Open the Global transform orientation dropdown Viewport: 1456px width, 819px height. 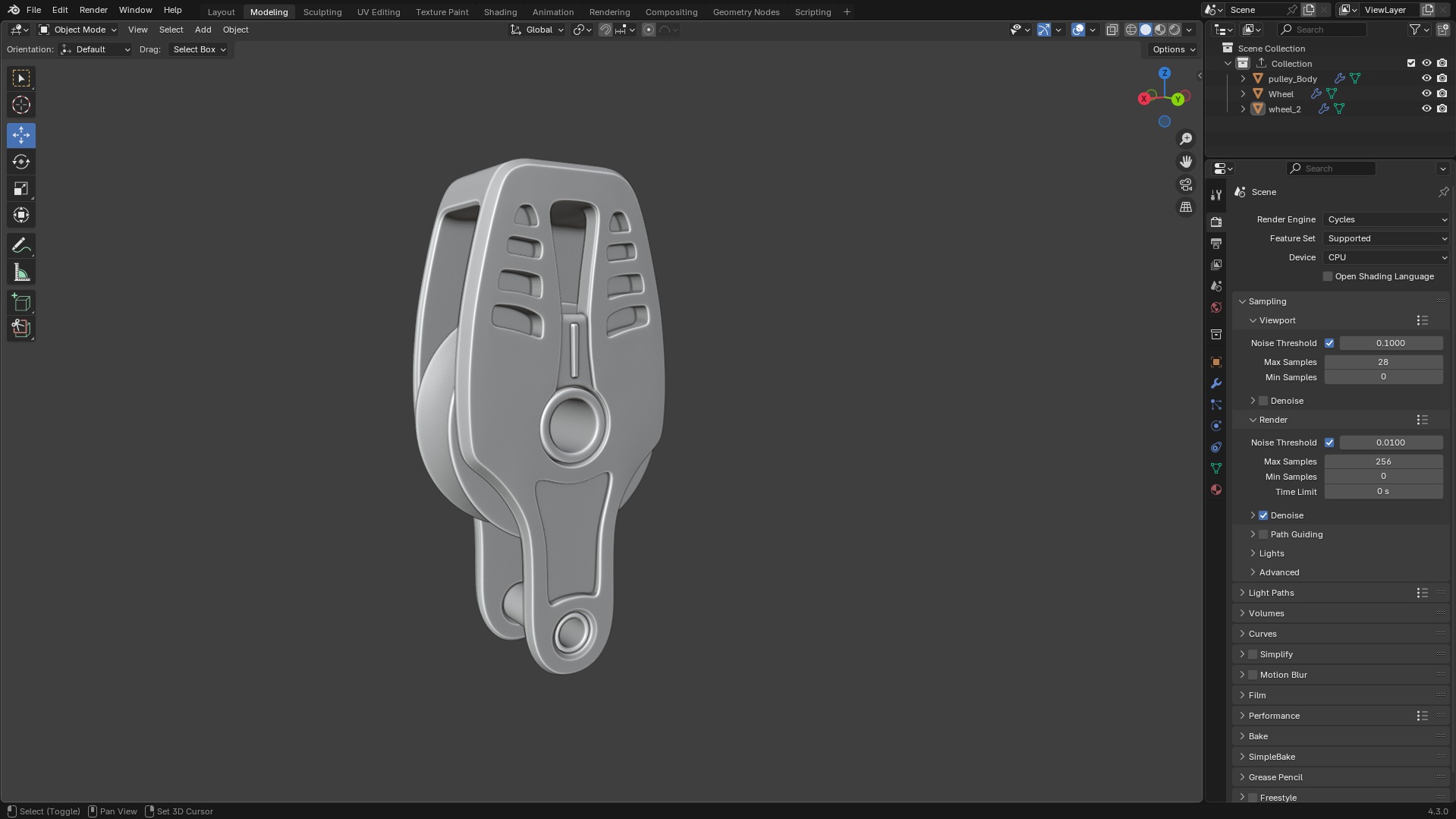[x=537, y=30]
